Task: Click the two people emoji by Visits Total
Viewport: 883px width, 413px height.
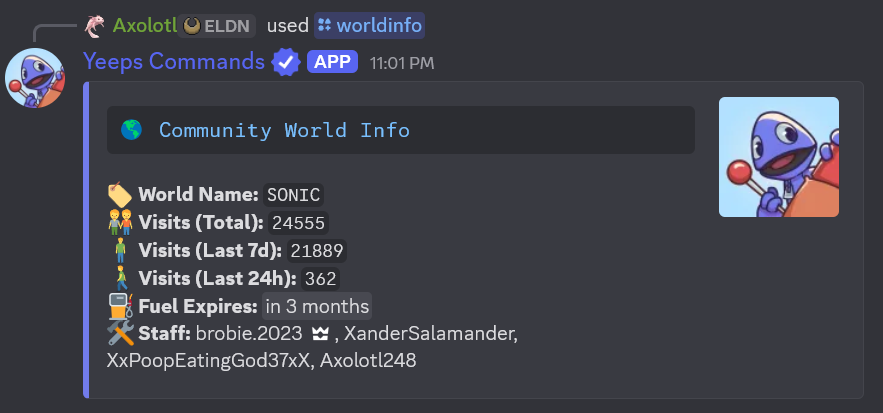Action: 120,223
